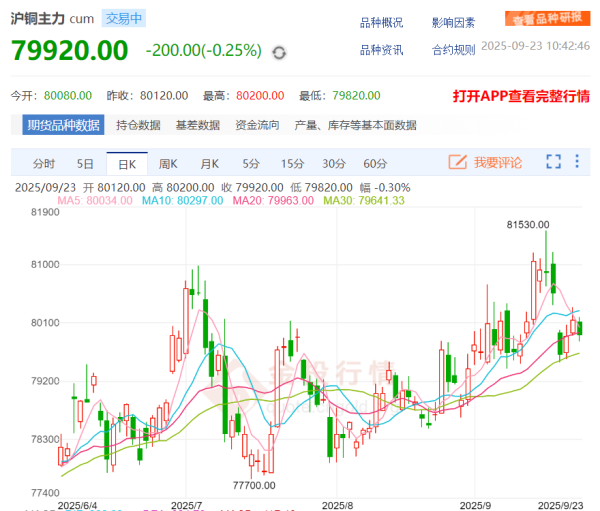The width and height of the screenshot is (600, 511).
Task: Select the 月K monthly chart
Action: click(209, 163)
